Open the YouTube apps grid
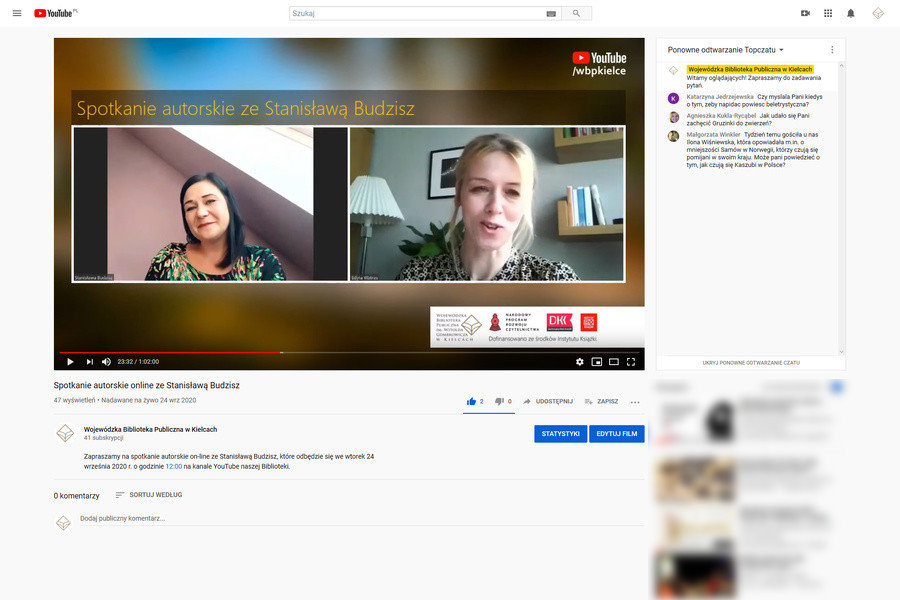Viewport: 900px width, 600px height. click(828, 13)
